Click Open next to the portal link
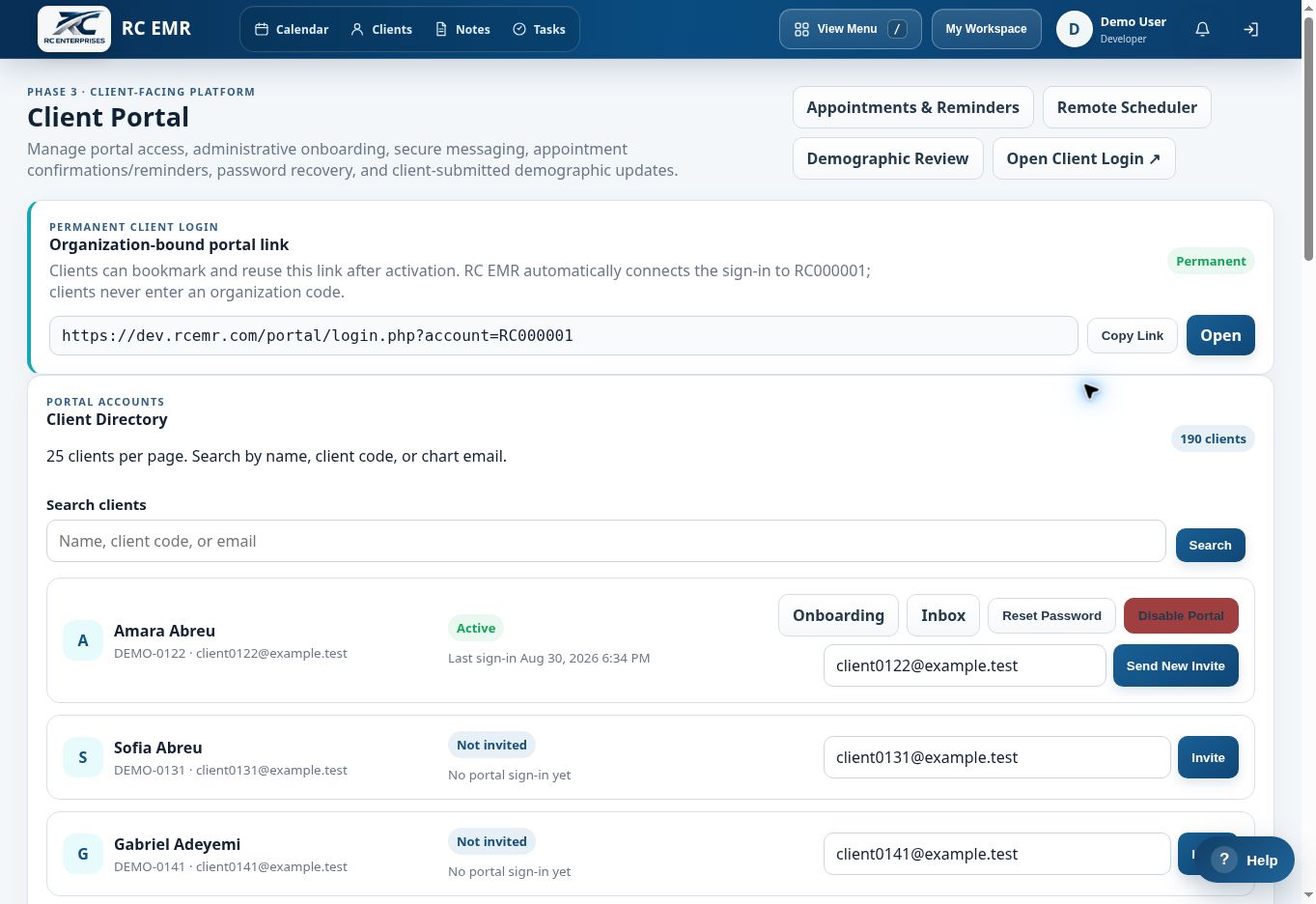Screen dimensions: 1316x904 click(x=1220, y=335)
